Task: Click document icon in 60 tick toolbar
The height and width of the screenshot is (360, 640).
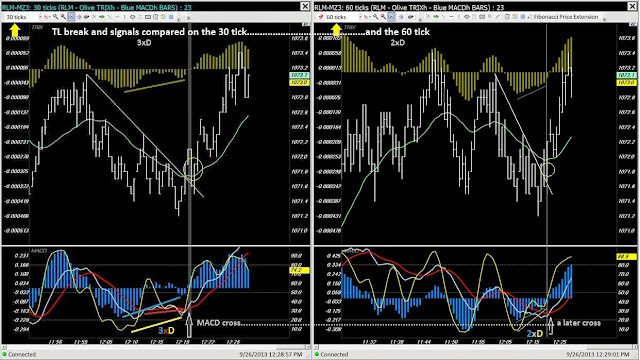Action: [507, 17]
